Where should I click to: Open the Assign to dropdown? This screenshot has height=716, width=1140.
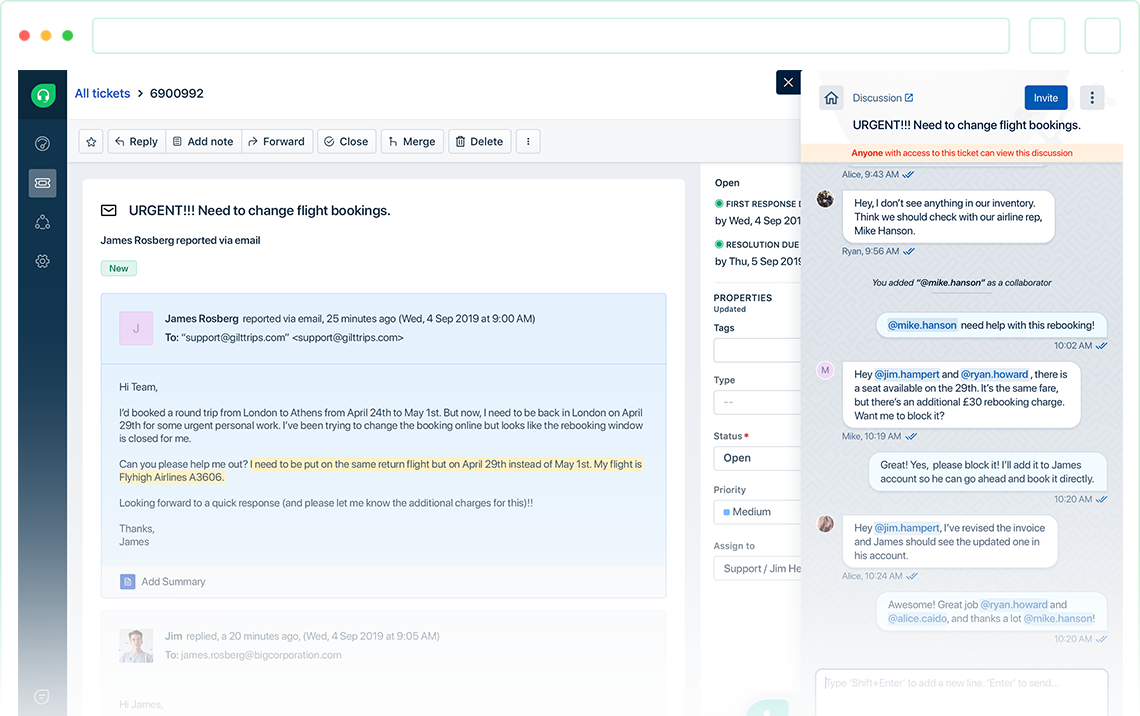757,568
